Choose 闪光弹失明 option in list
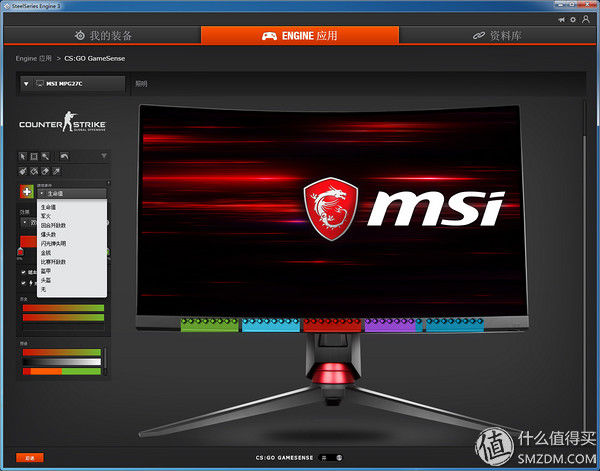600x471 pixels. tap(72, 244)
